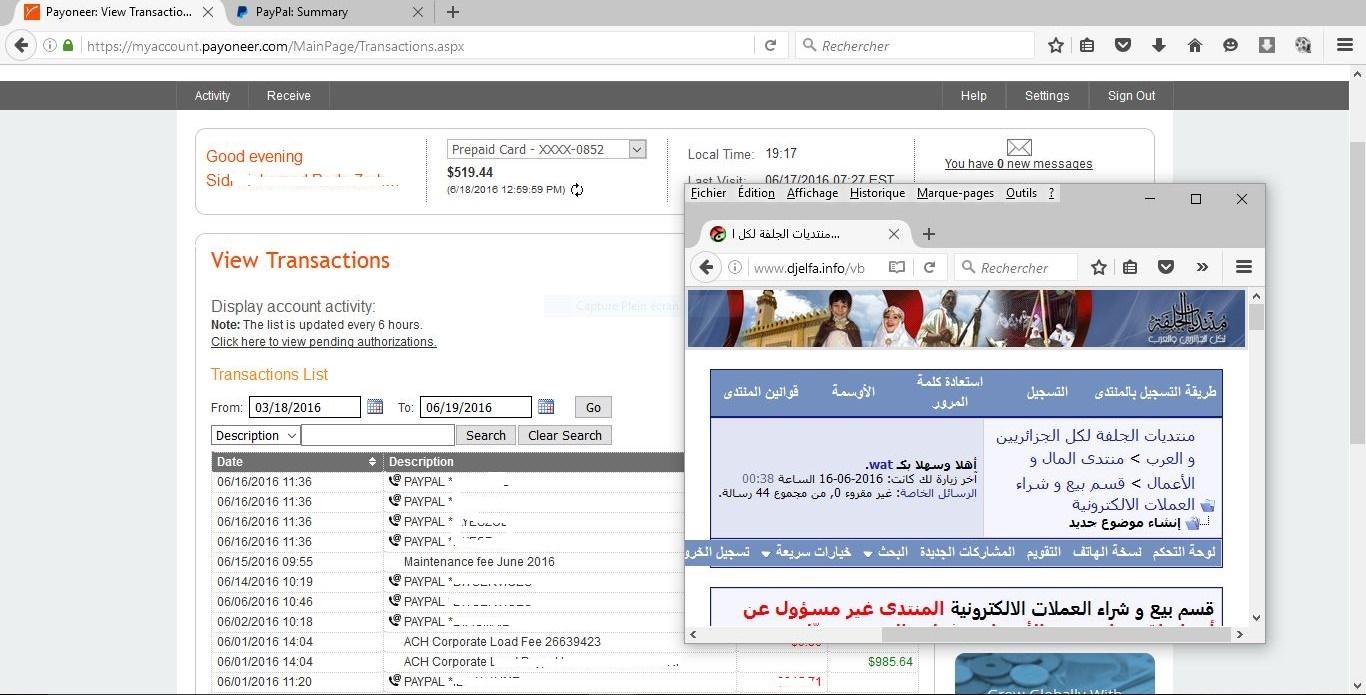Screen dimensions: 1366x695
Task: Open Payoneer Settings
Action: point(1047,96)
